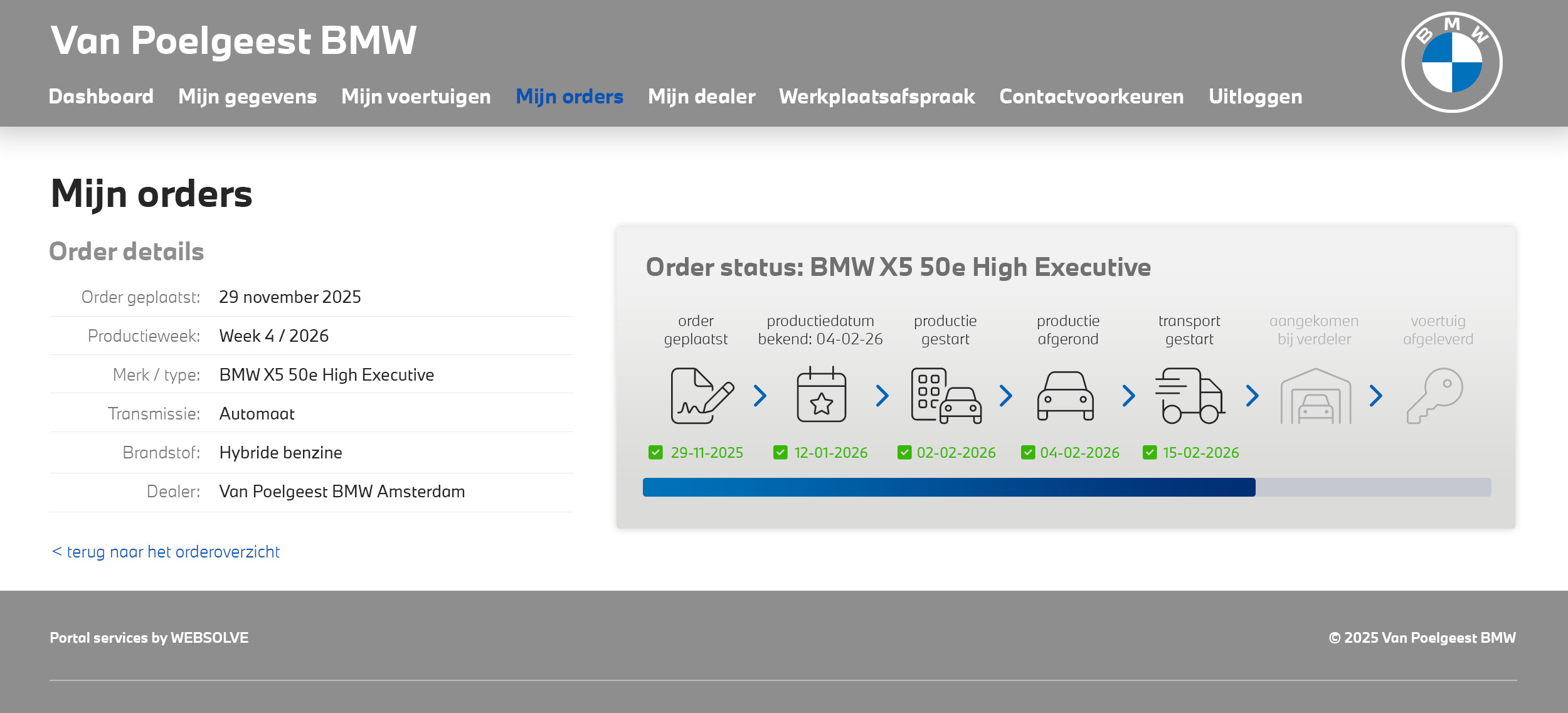Viewport: 1568px width, 713px height.
Task: Click terug naar het orderoverzicht link
Action: click(x=166, y=552)
